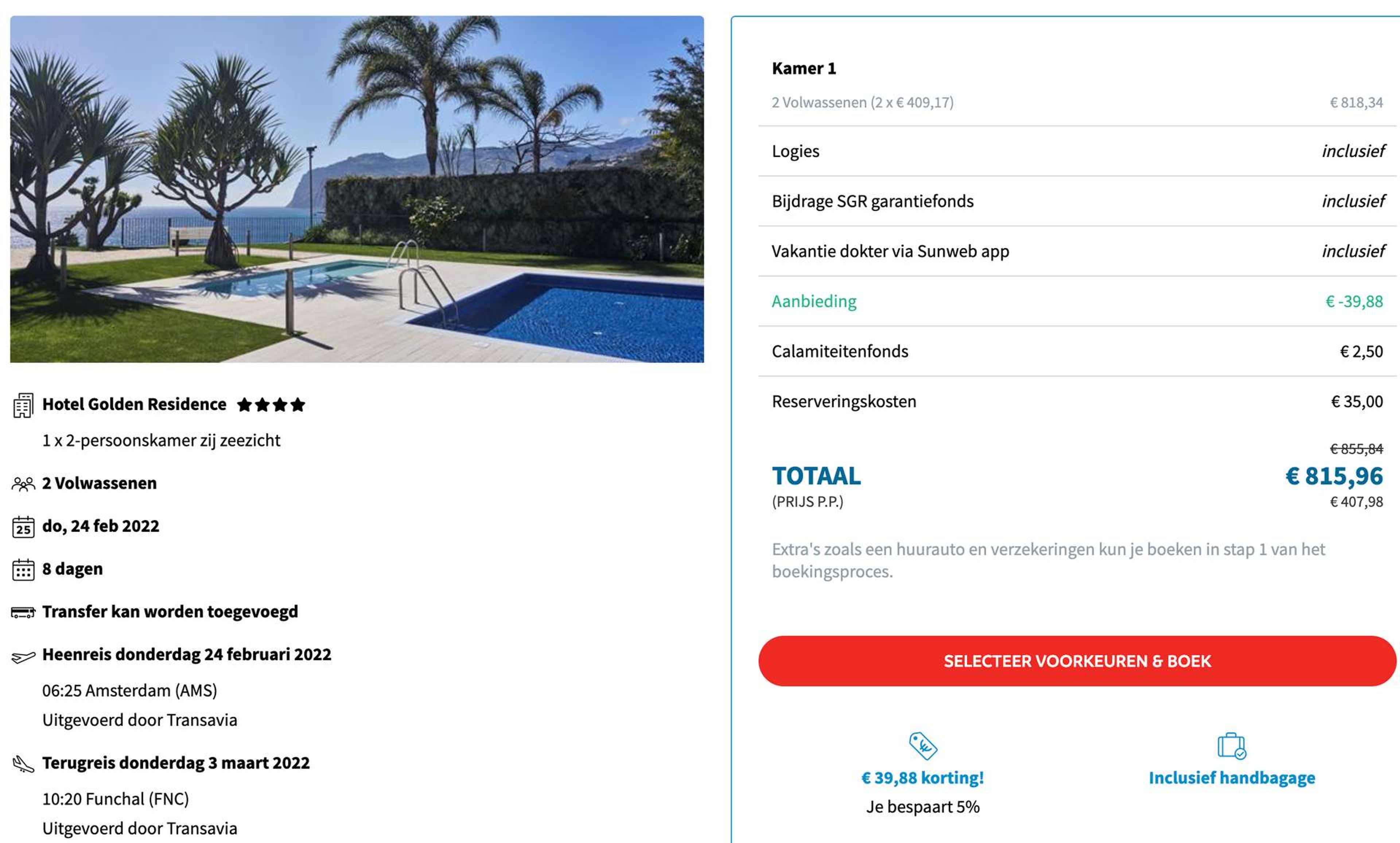Open the Hotel Golden Residence title
Screen dimensions: 1400x843
pos(134,404)
